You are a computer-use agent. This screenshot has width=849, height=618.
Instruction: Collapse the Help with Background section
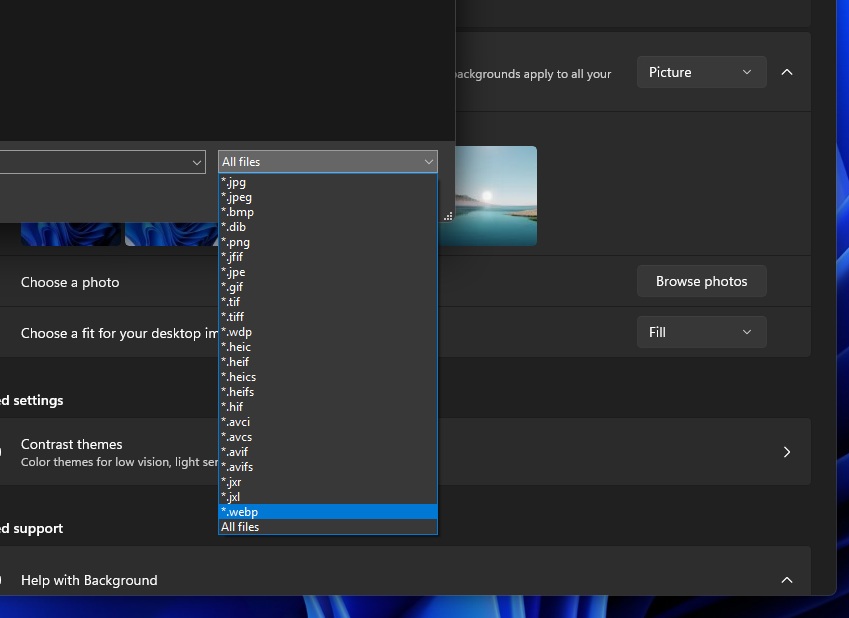pyautogui.click(x=786, y=580)
